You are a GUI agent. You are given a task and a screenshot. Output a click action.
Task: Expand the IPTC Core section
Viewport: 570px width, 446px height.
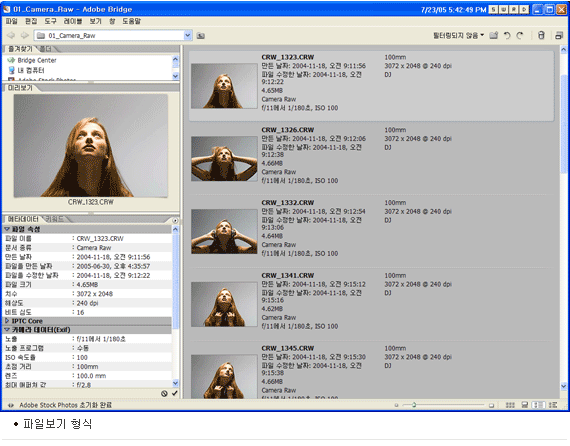pos(7,321)
